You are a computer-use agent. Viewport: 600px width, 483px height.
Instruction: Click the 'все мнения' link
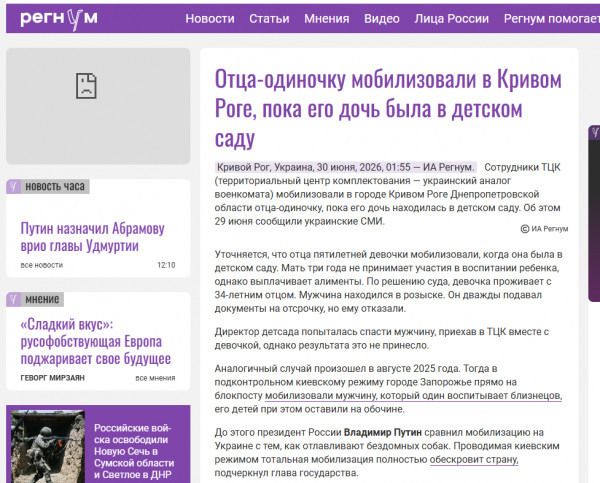(x=155, y=378)
